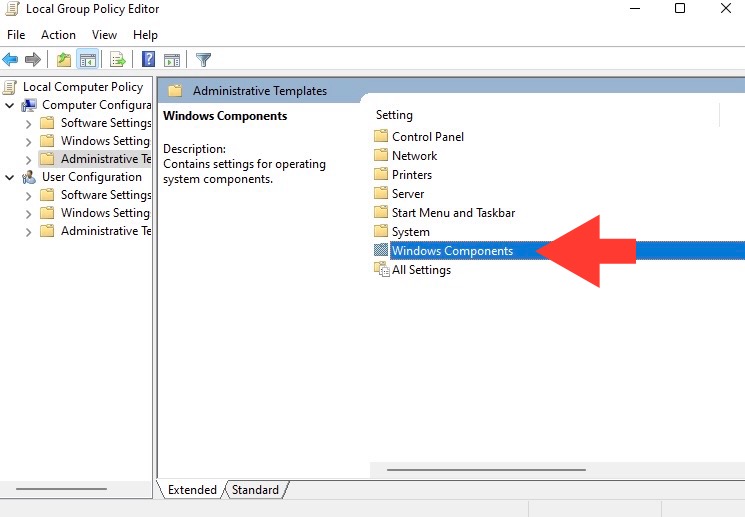
Task: Expand Windows Settings under Computer Configuration
Action: coord(29,142)
